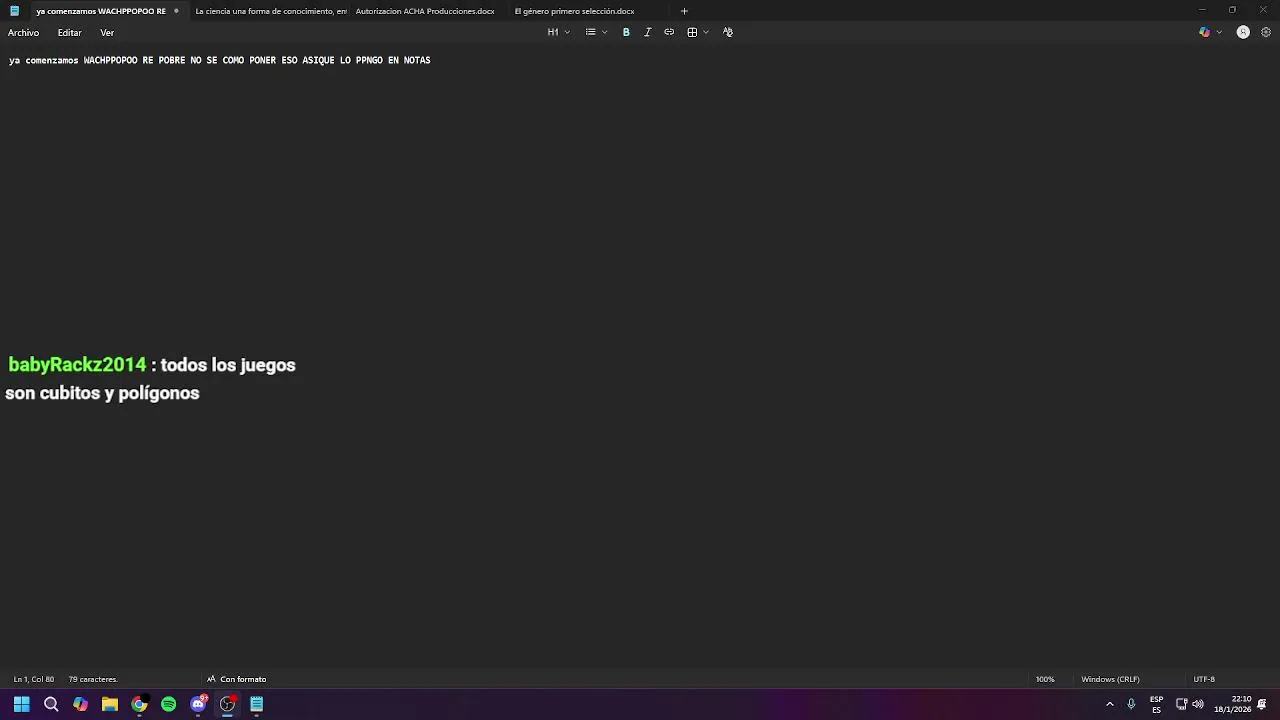Open the Copilot icon in Notepad
This screenshot has height=720, width=1280.
1204,32
